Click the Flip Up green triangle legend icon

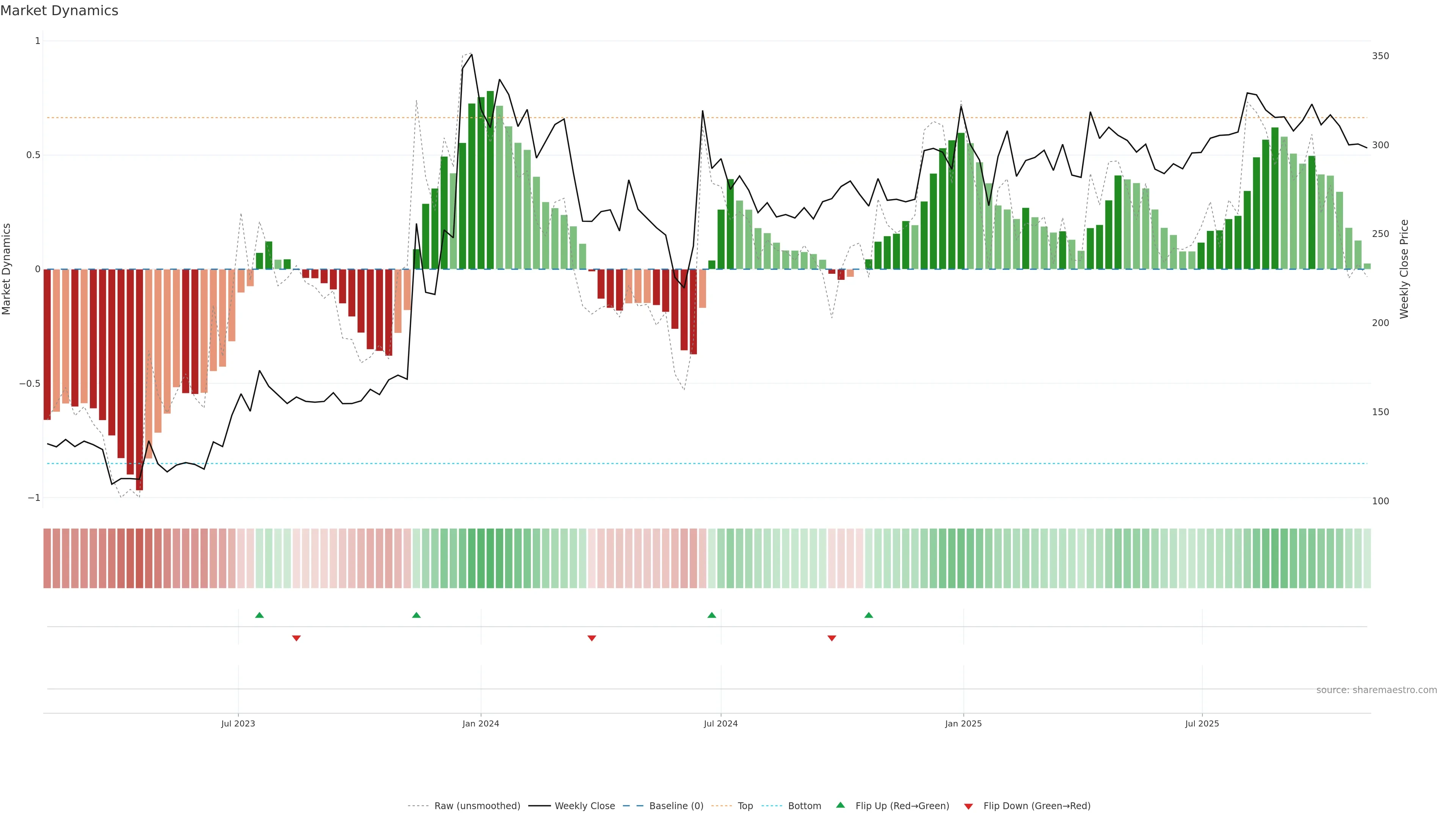(x=841, y=805)
